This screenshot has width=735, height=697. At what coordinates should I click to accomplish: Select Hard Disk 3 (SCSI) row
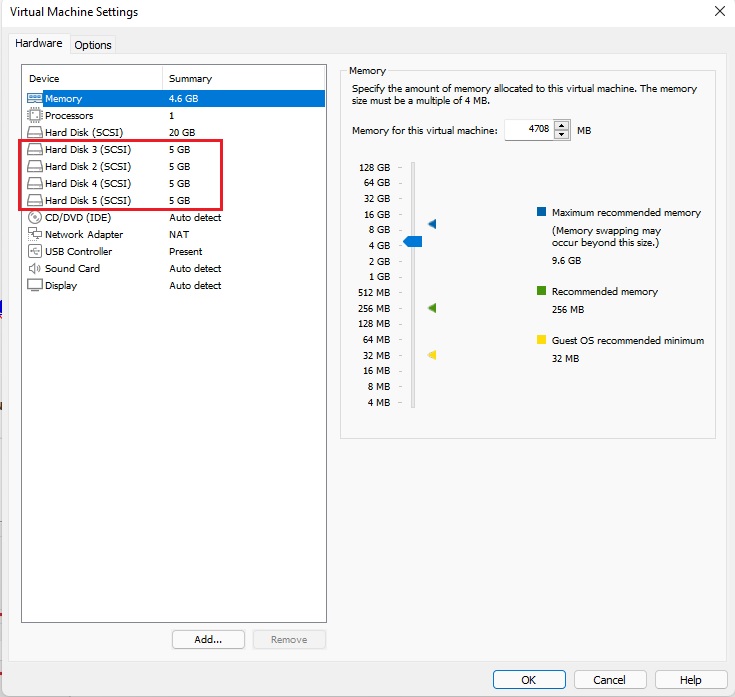[88, 150]
